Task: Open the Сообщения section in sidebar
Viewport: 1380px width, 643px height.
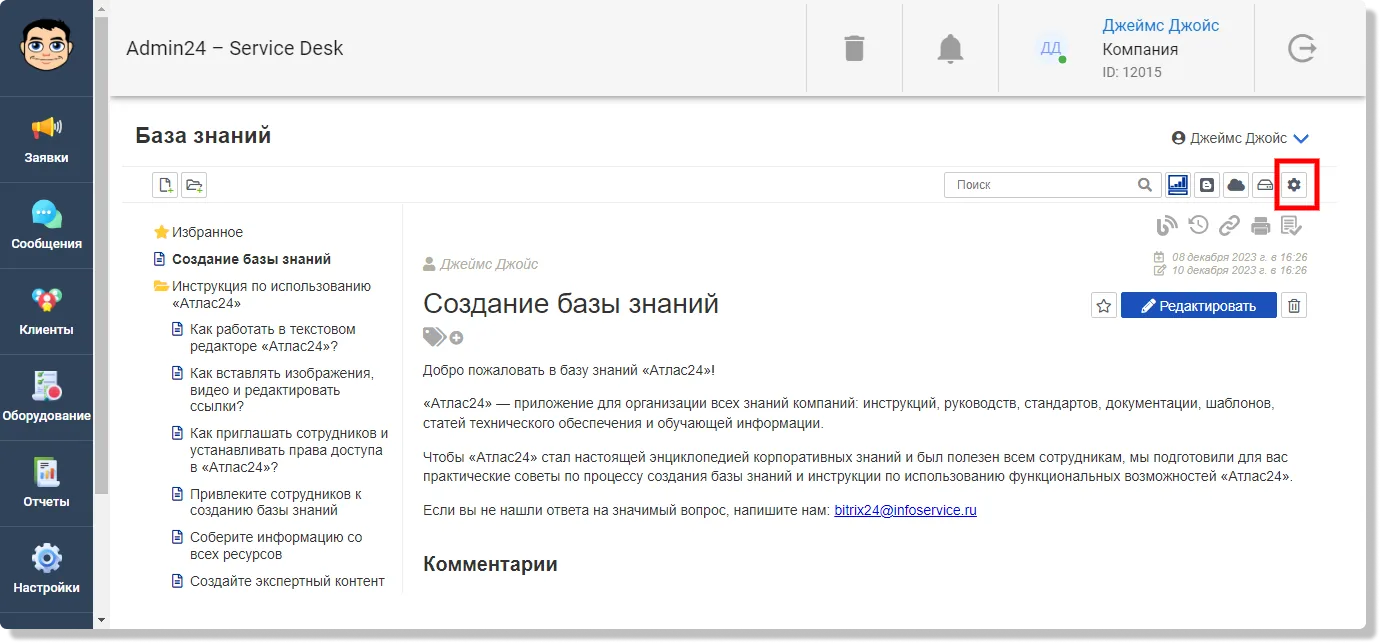Action: click(x=46, y=225)
